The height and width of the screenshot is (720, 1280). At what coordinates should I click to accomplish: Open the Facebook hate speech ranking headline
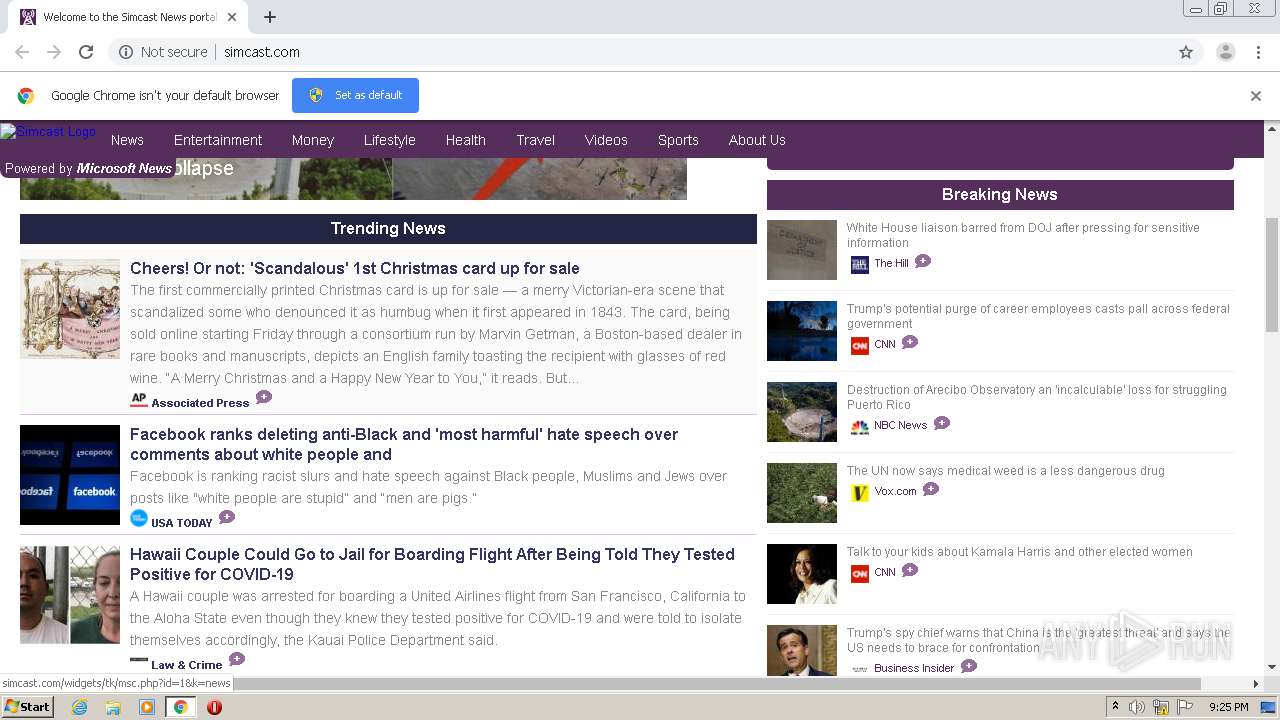coord(404,444)
